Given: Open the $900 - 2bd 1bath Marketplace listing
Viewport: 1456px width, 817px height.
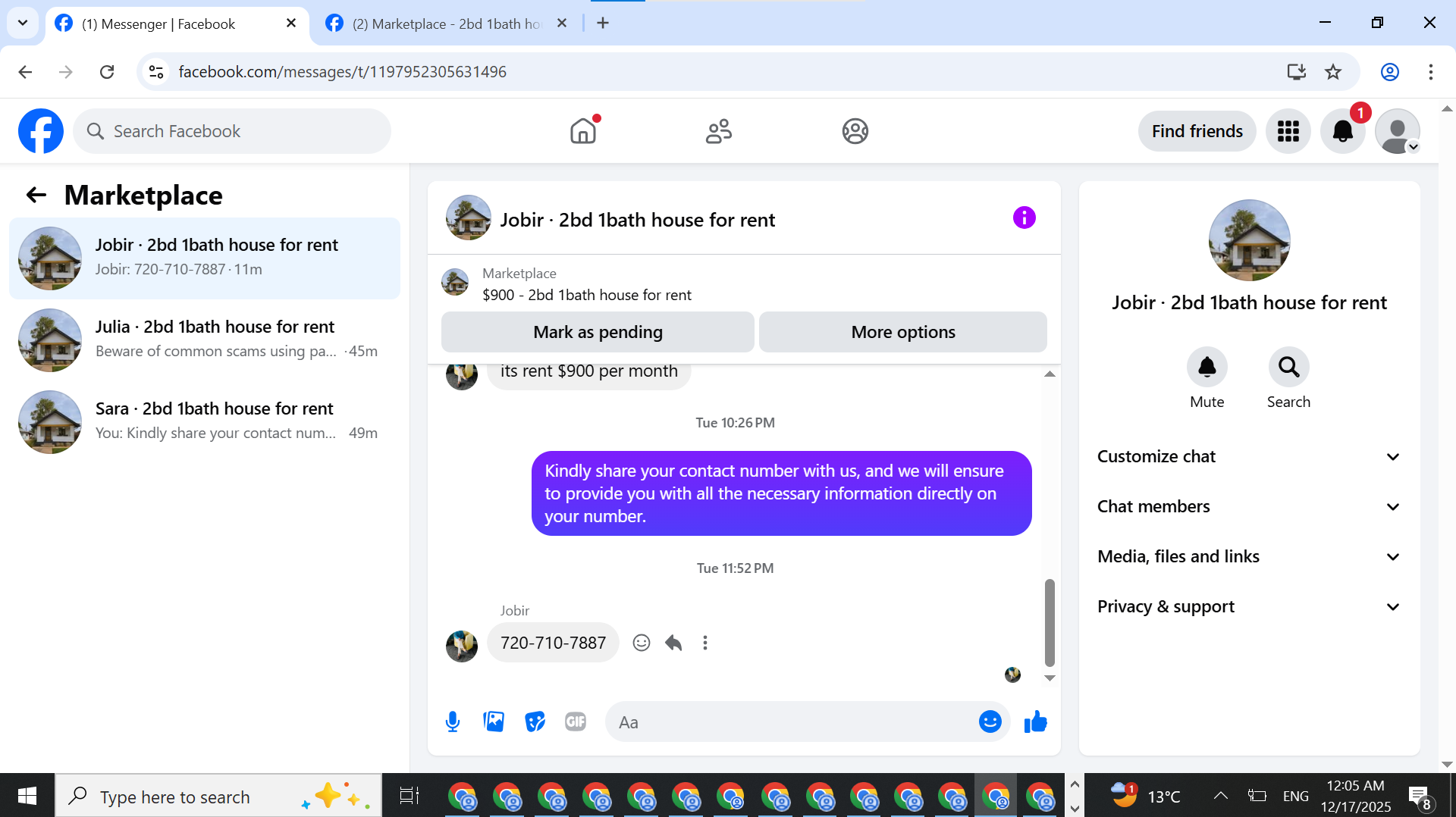Looking at the screenshot, I should coord(586,295).
